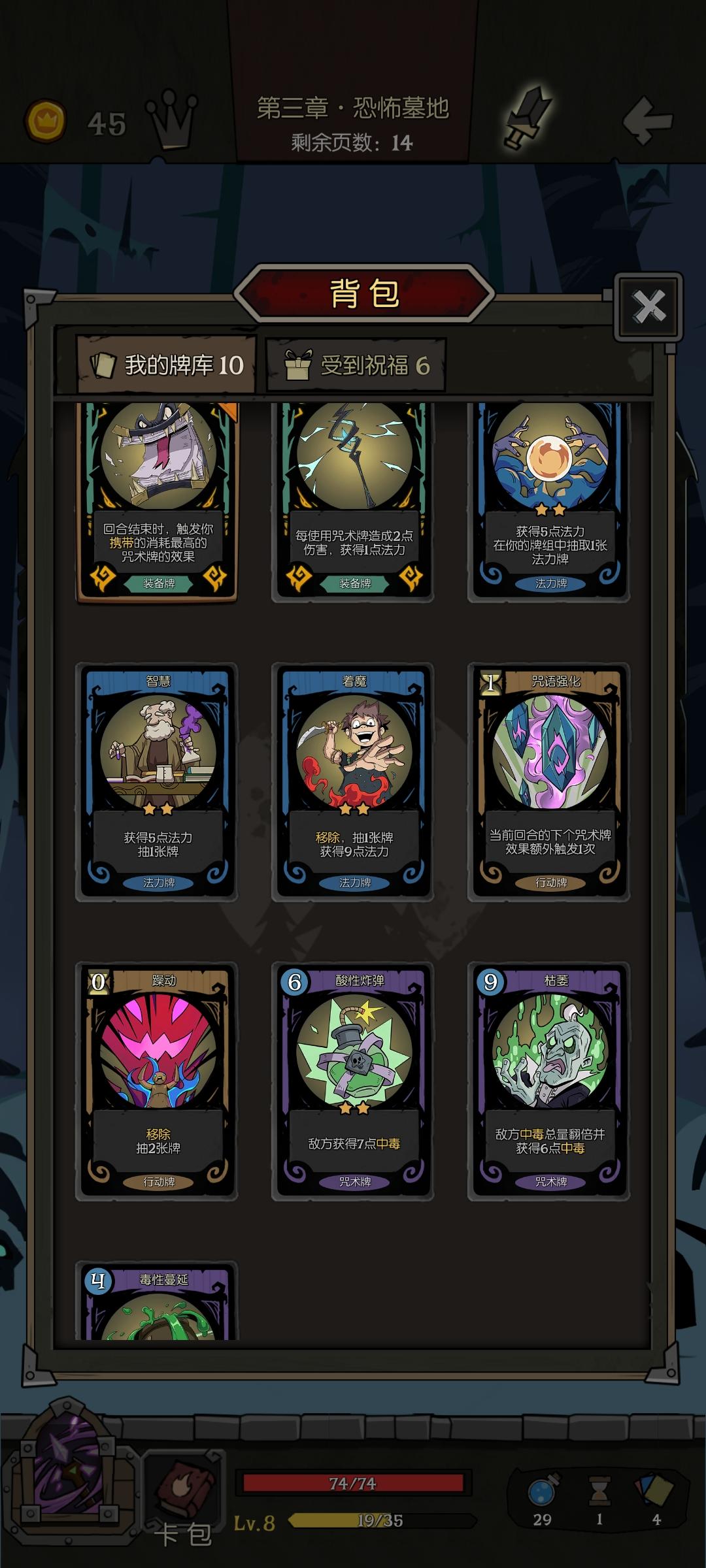Select the 毒性蔓延 card at the bottom
Viewport: 706px width, 1568px height.
pyautogui.click(x=157, y=1301)
